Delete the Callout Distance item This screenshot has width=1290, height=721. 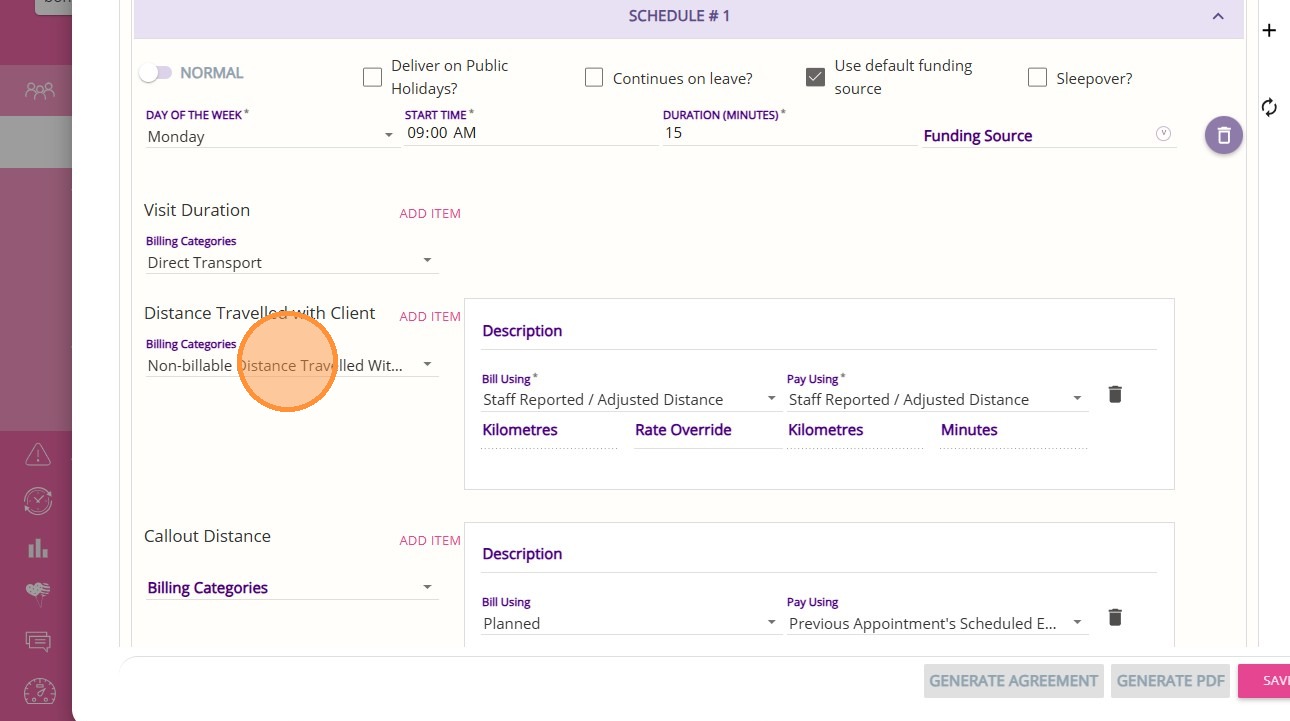[x=1115, y=617]
